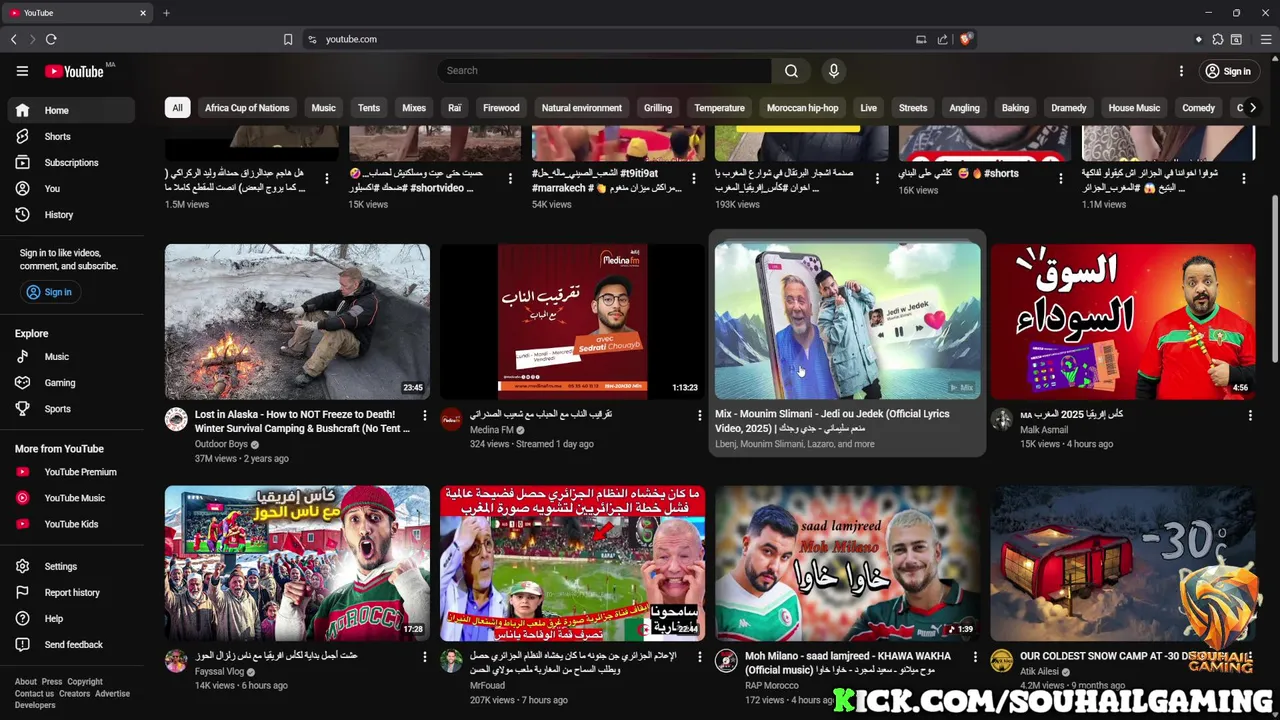Click the search magnifier button
The width and height of the screenshot is (1280, 720).
pos(791,71)
